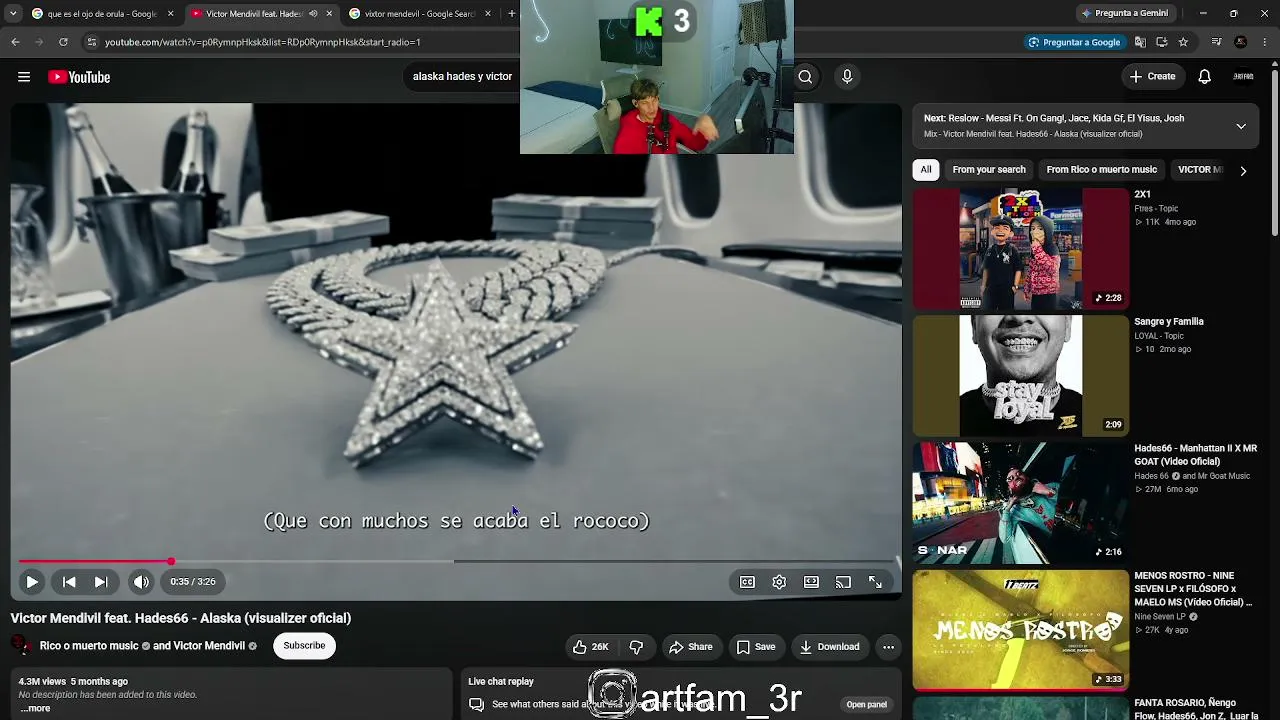1280x720 pixels.
Task: Share the Alaska video
Action: pyautogui.click(x=691, y=647)
